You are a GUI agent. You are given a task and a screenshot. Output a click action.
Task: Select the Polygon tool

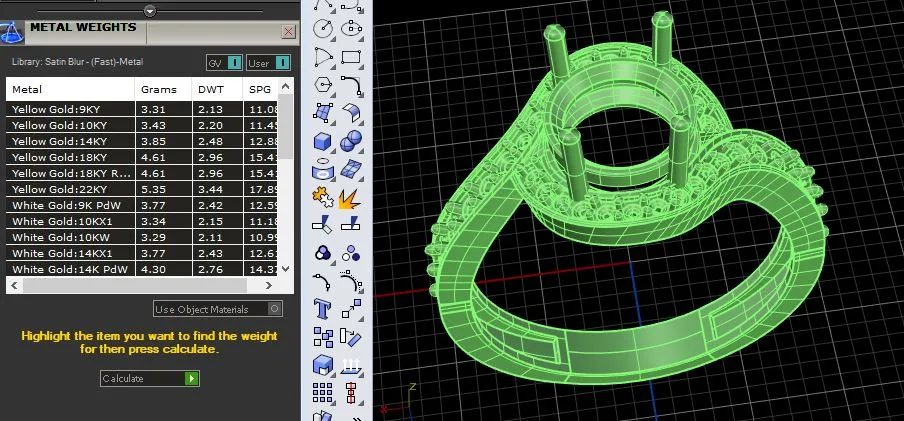point(324,85)
